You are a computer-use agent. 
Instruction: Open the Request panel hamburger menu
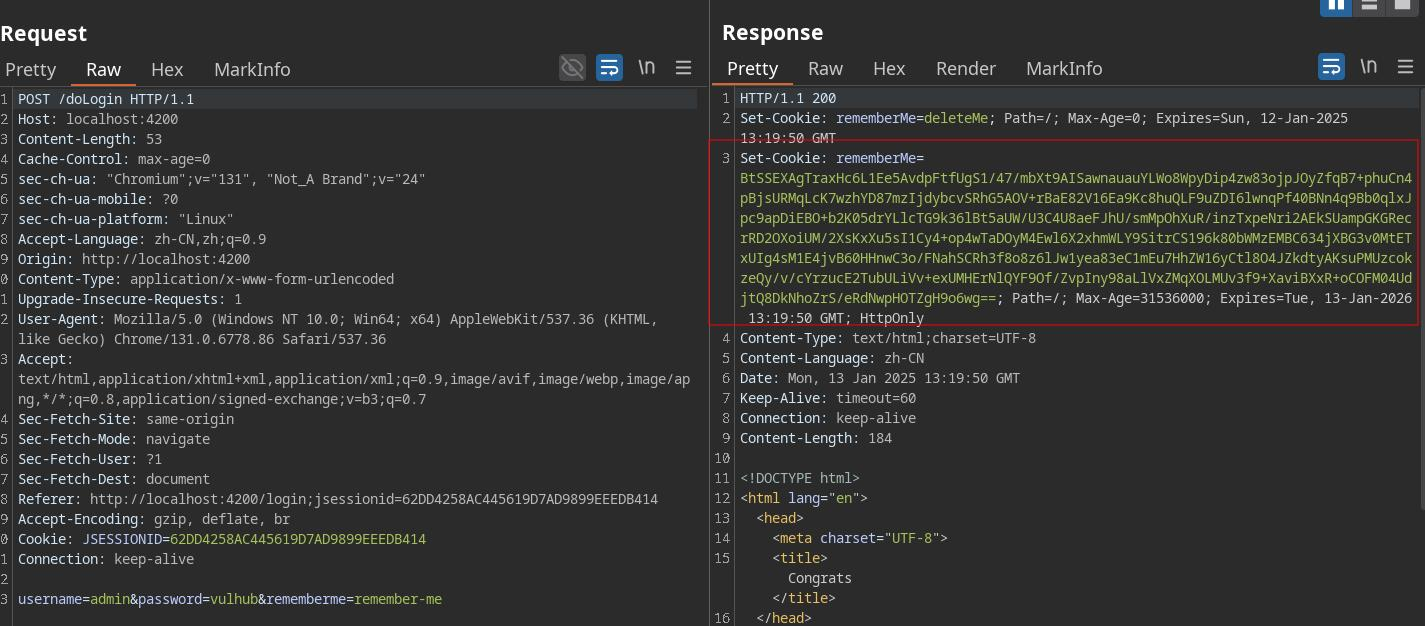click(684, 67)
